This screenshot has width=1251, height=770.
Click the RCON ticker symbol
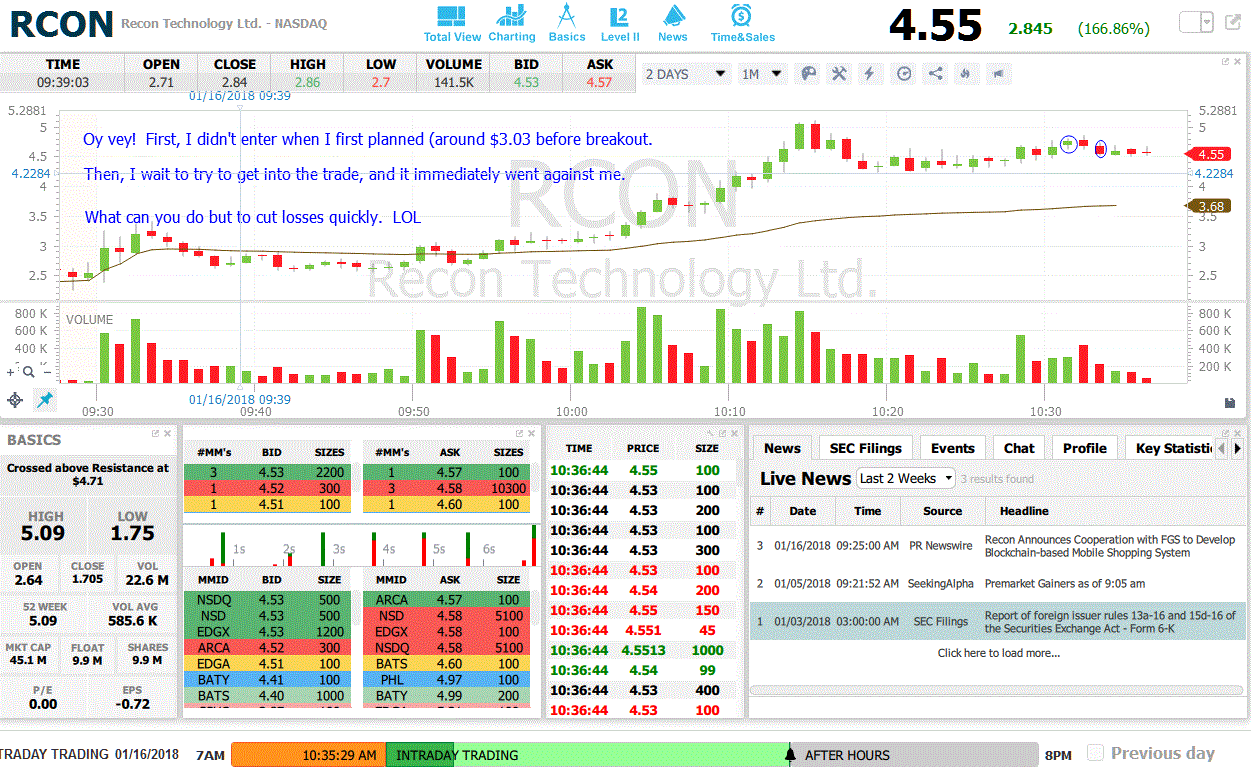60,23
